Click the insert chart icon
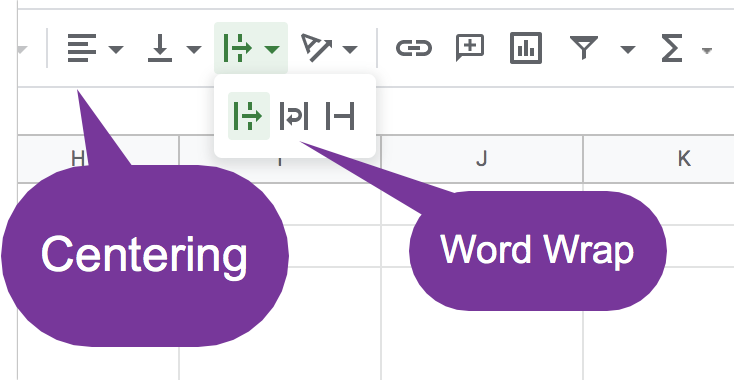This screenshot has width=734, height=380. point(526,48)
